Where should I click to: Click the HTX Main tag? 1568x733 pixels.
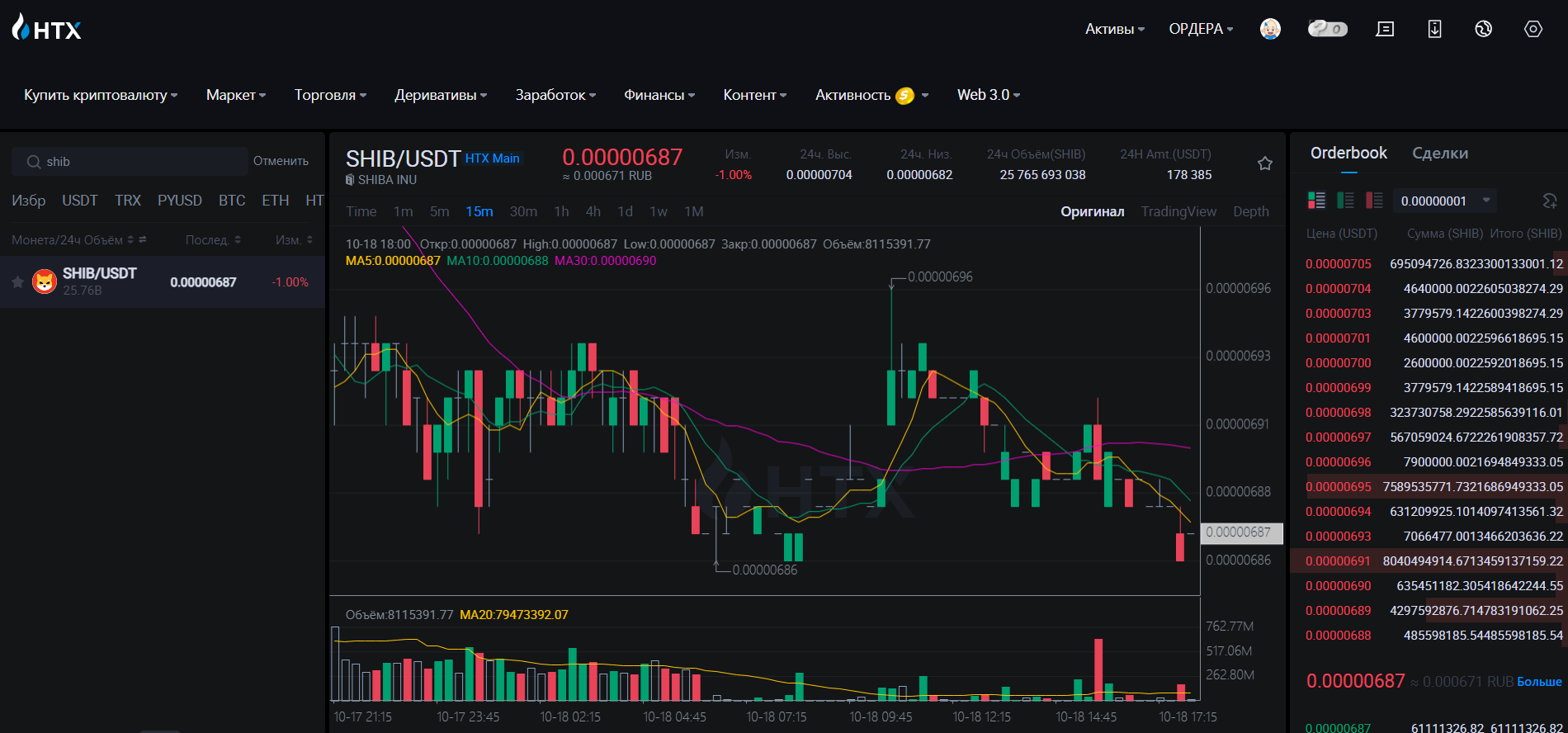coord(493,158)
